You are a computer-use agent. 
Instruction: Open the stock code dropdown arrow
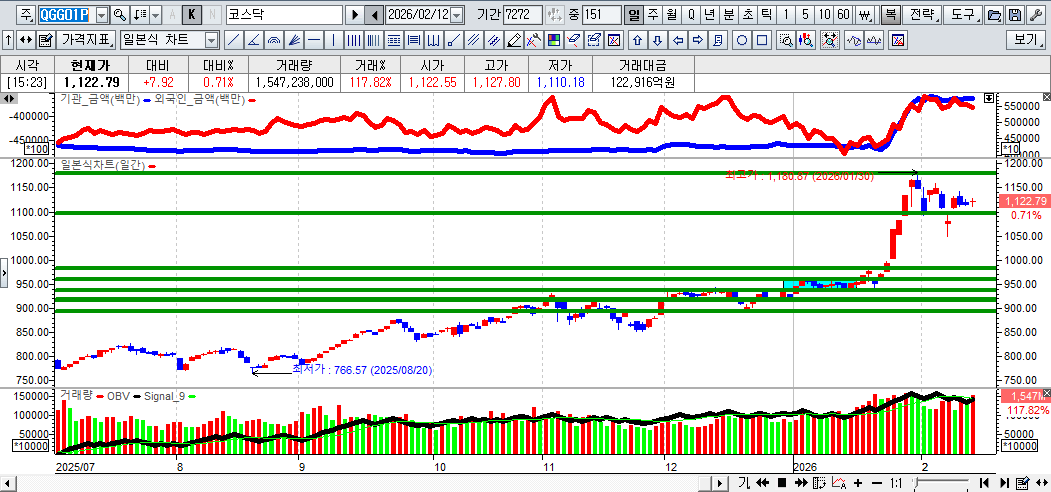(101, 15)
